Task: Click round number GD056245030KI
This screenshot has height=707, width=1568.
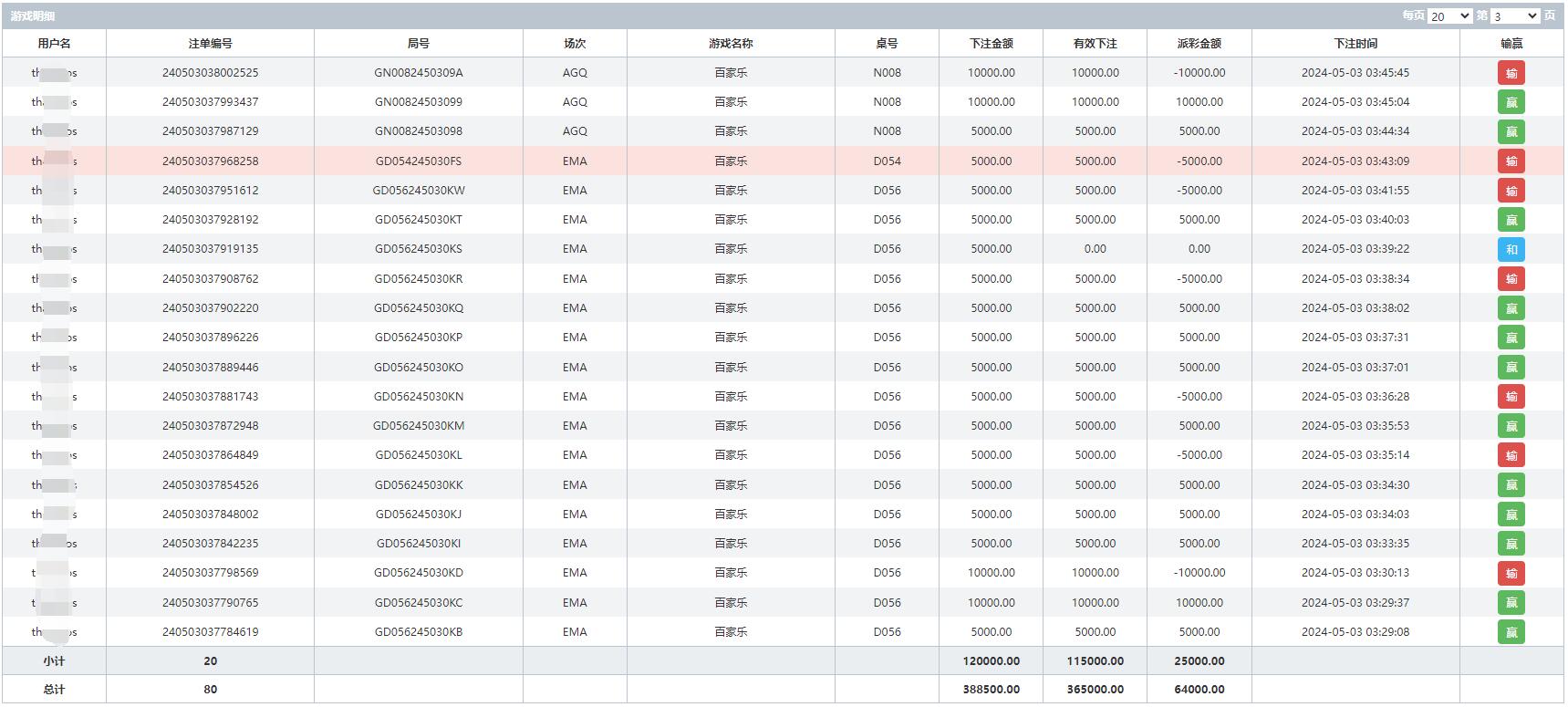Action: click(418, 544)
